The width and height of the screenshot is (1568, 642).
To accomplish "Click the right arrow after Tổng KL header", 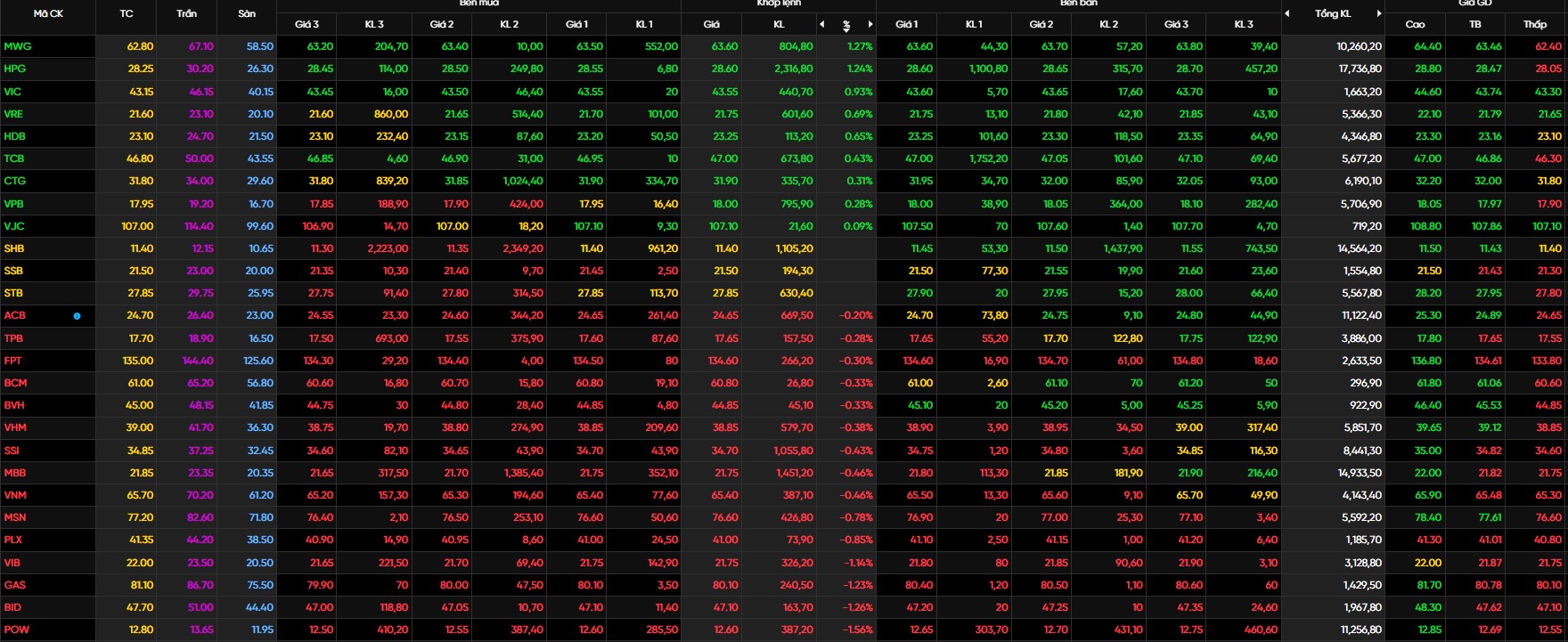I will click(1379, 13).
